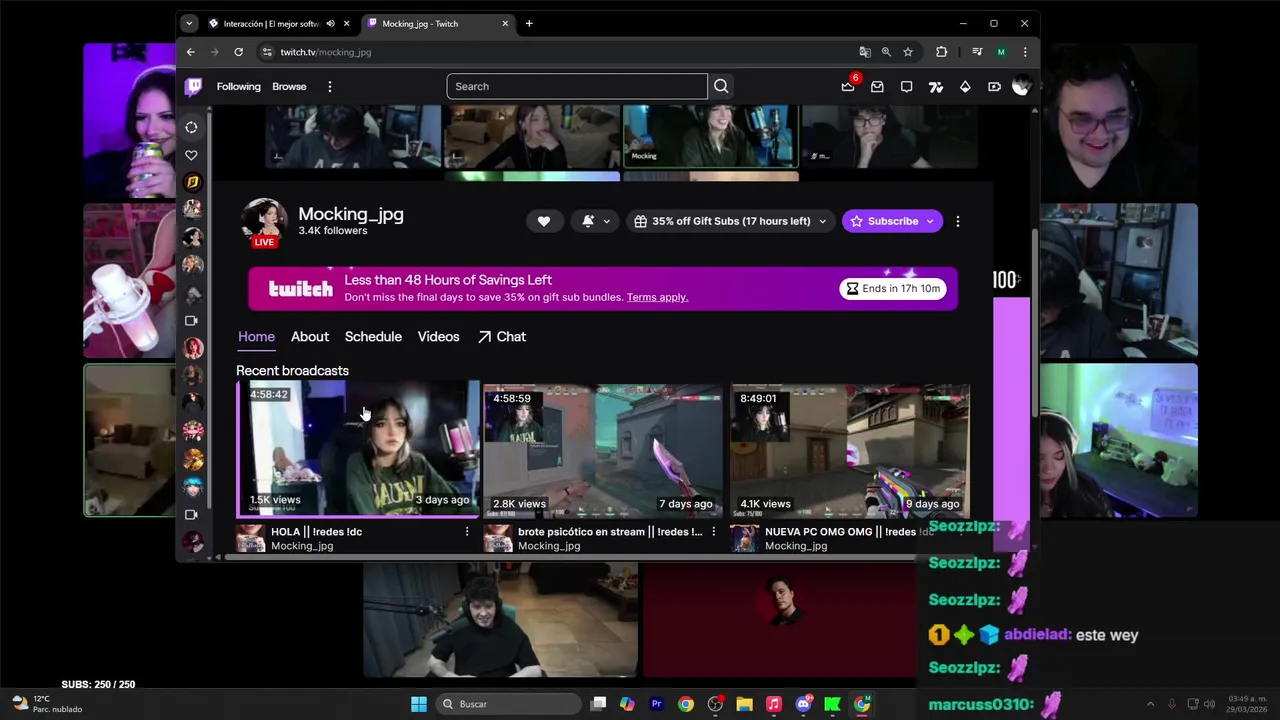1280x720 pixels.
Task: Open the Twitch notifications inbox icon
Action: click(877, 87)
